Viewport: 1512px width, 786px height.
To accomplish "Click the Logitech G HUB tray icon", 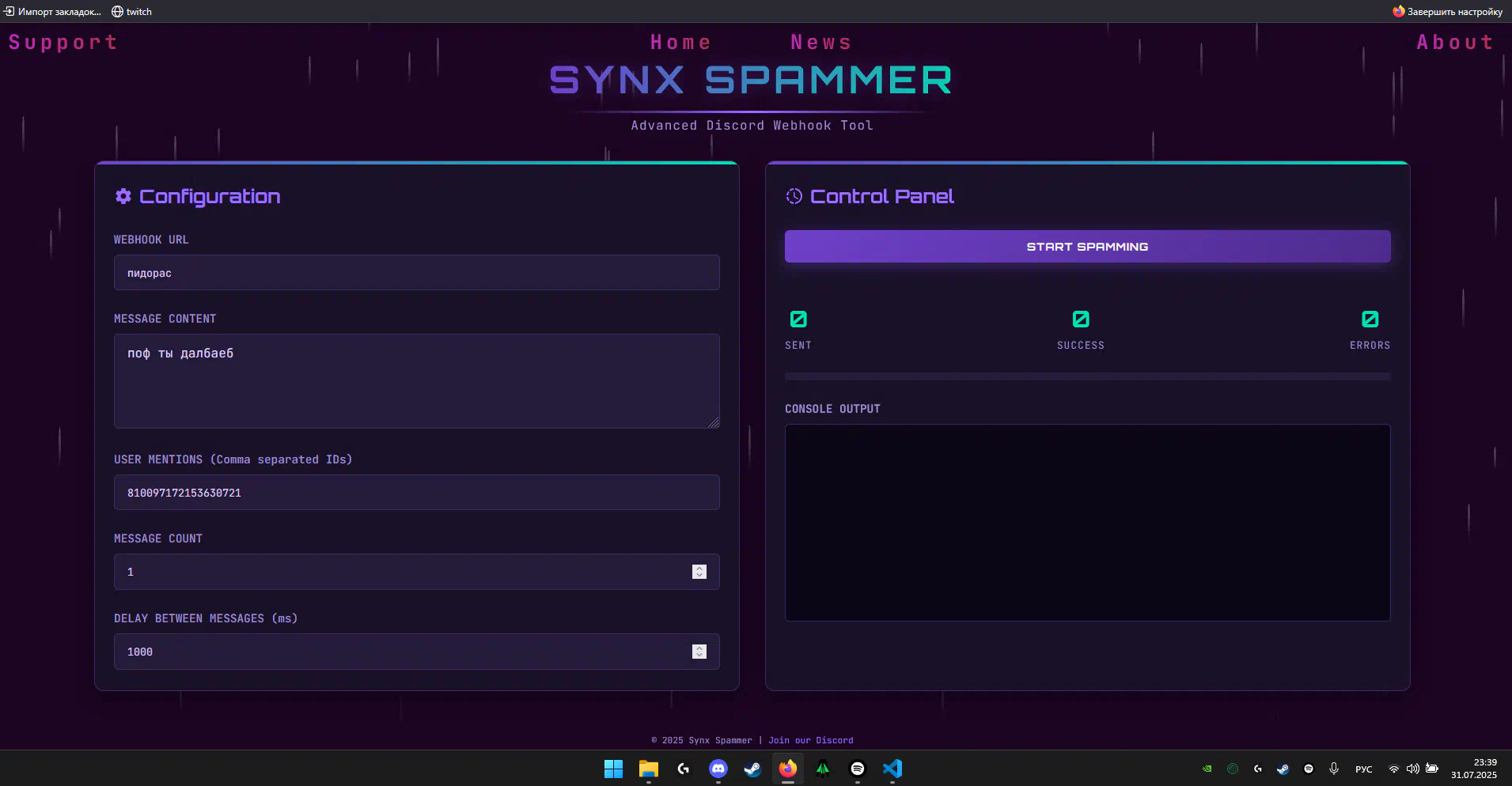I will click(1258, 769).
